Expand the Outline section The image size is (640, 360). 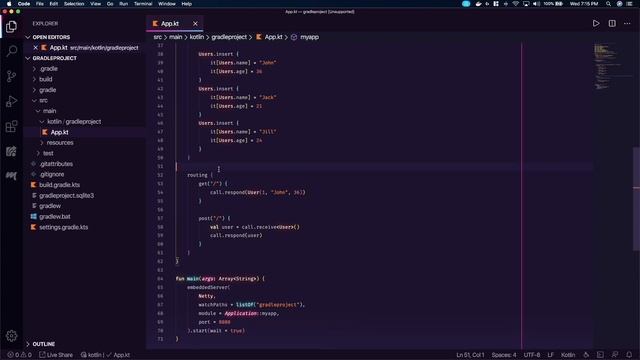tap(43, 344)
